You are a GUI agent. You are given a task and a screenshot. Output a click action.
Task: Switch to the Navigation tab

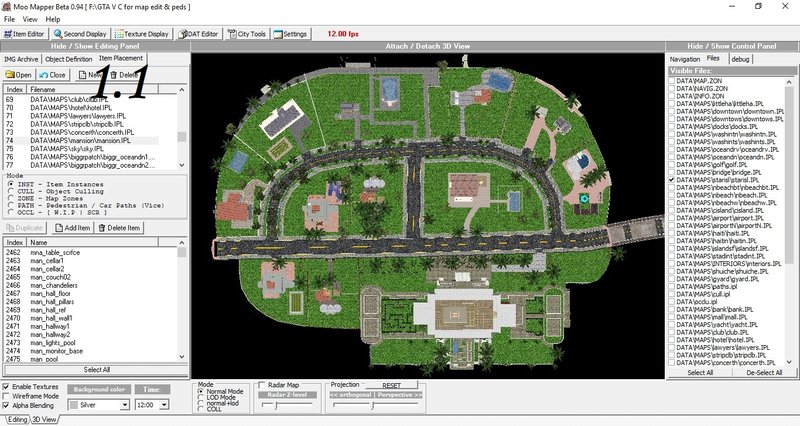(684, 59)
